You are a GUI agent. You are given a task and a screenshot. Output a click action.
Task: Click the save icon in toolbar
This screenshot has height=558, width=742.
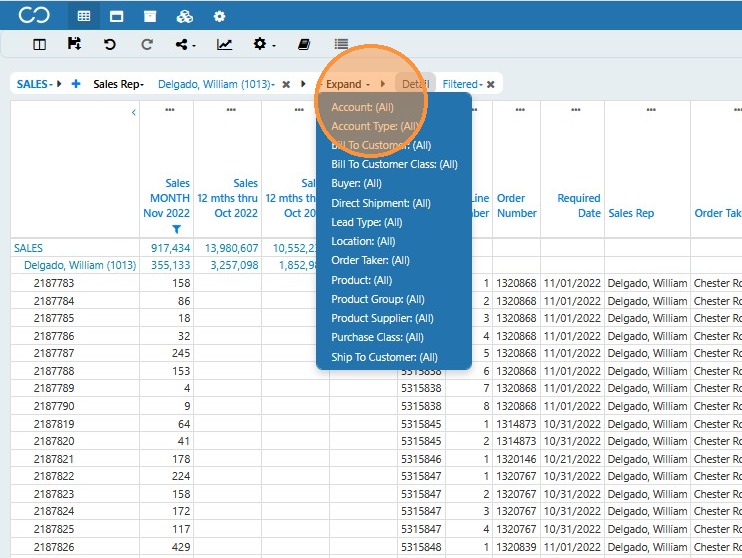(74, 44)
